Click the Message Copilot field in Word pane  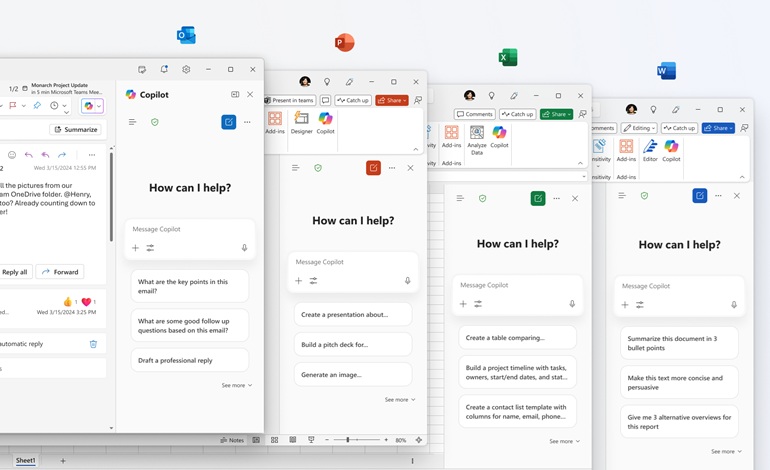pos(679,286)
